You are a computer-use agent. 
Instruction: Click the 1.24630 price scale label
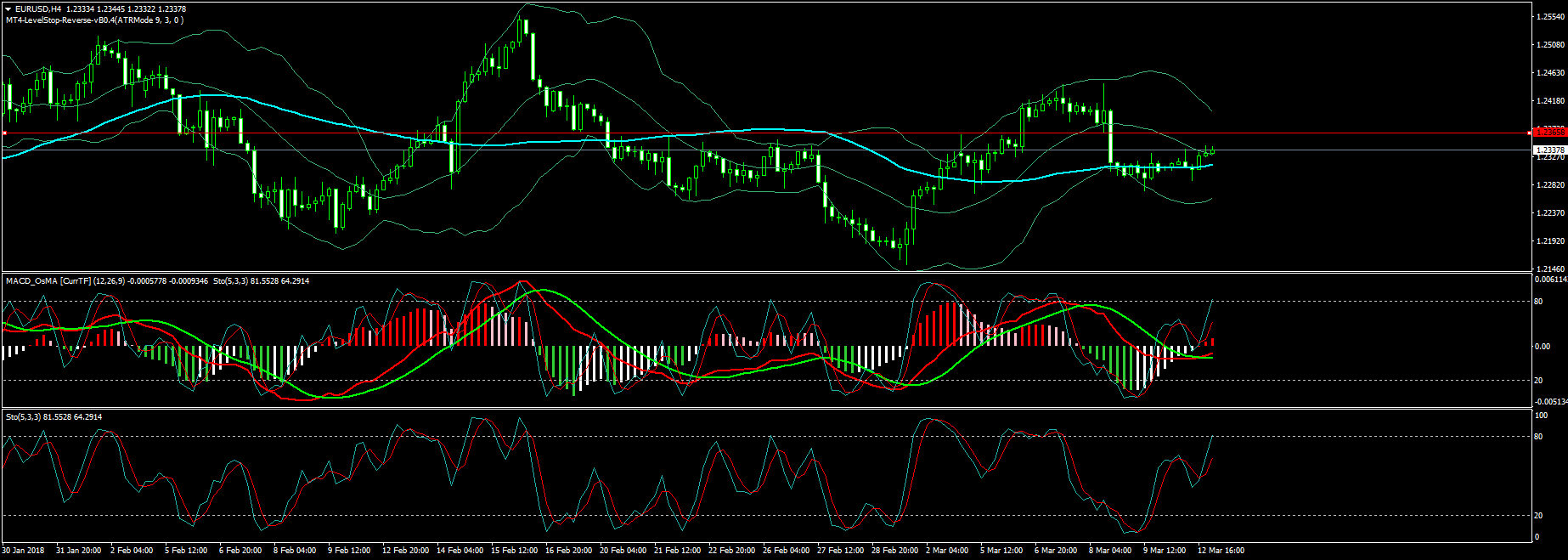coord(1550,73)
